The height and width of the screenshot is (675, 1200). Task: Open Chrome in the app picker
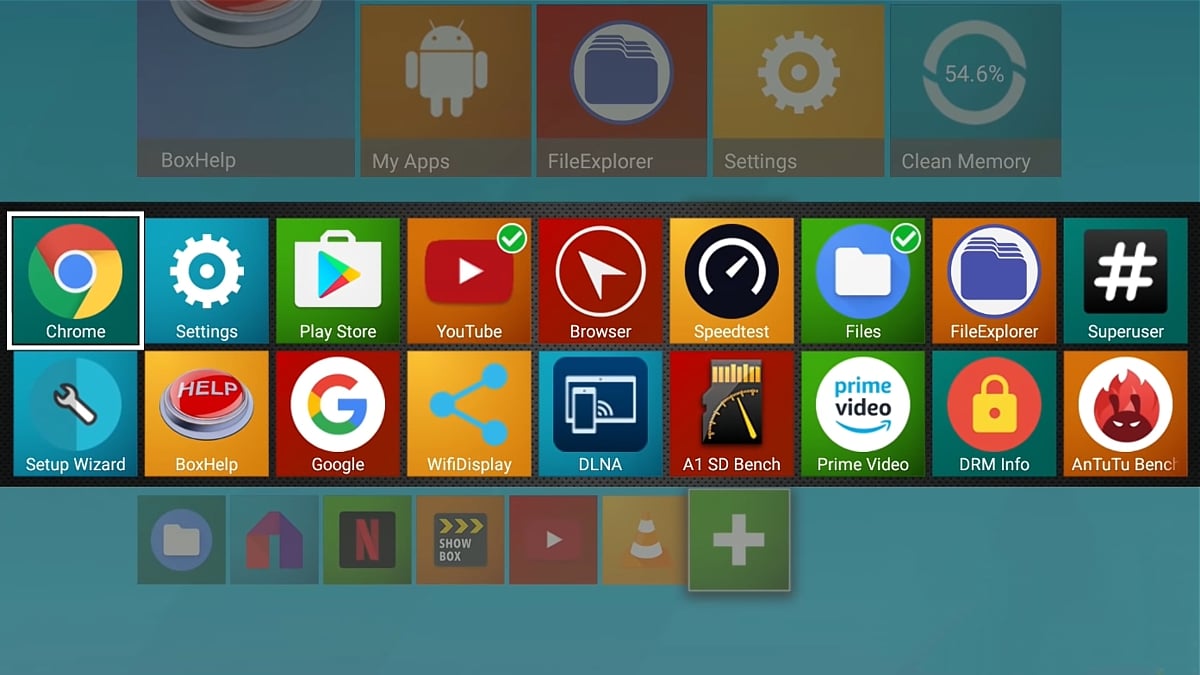(76, 281)
